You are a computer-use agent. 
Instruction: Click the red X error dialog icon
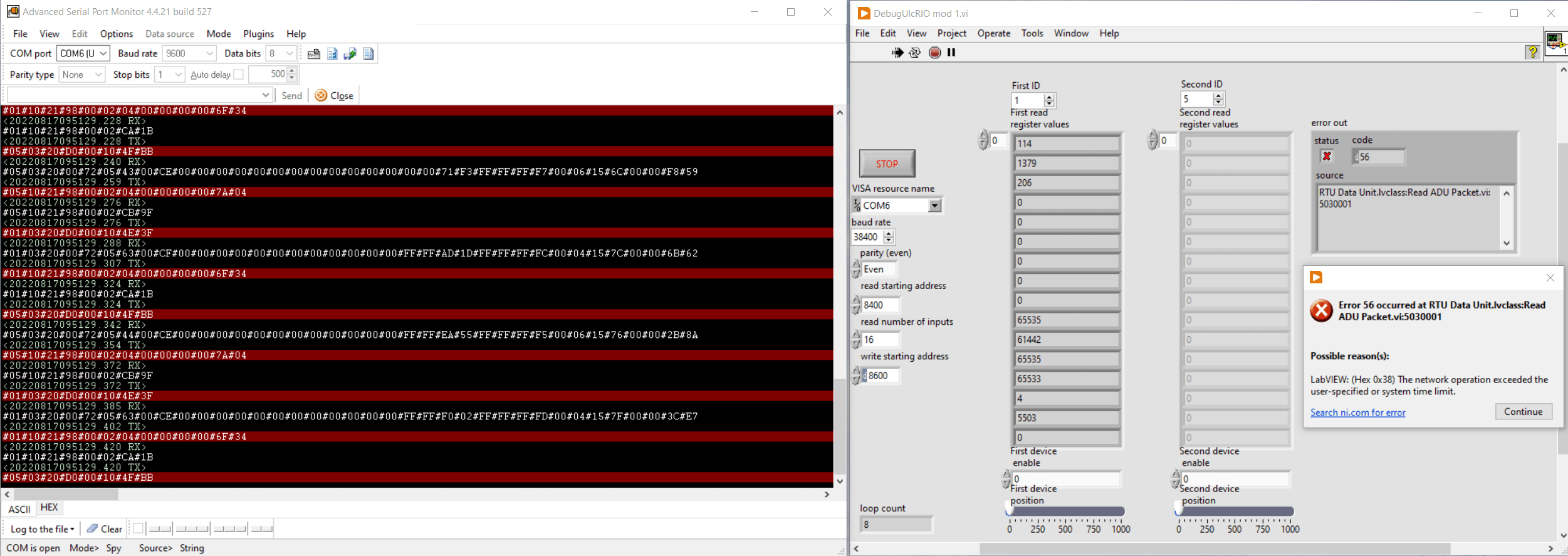click(1322, 310)
